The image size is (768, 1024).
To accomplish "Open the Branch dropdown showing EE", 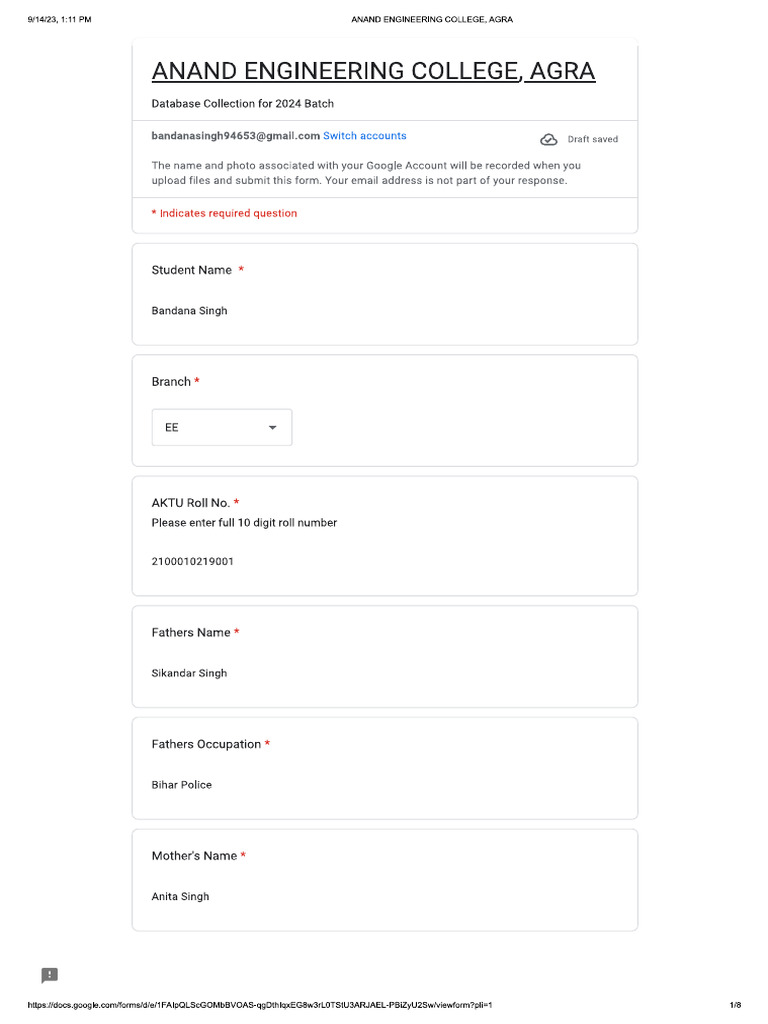I will (221, 427).
